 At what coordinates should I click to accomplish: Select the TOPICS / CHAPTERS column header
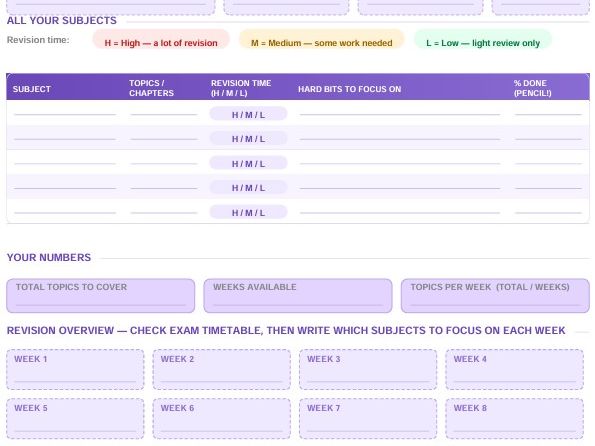151,88
